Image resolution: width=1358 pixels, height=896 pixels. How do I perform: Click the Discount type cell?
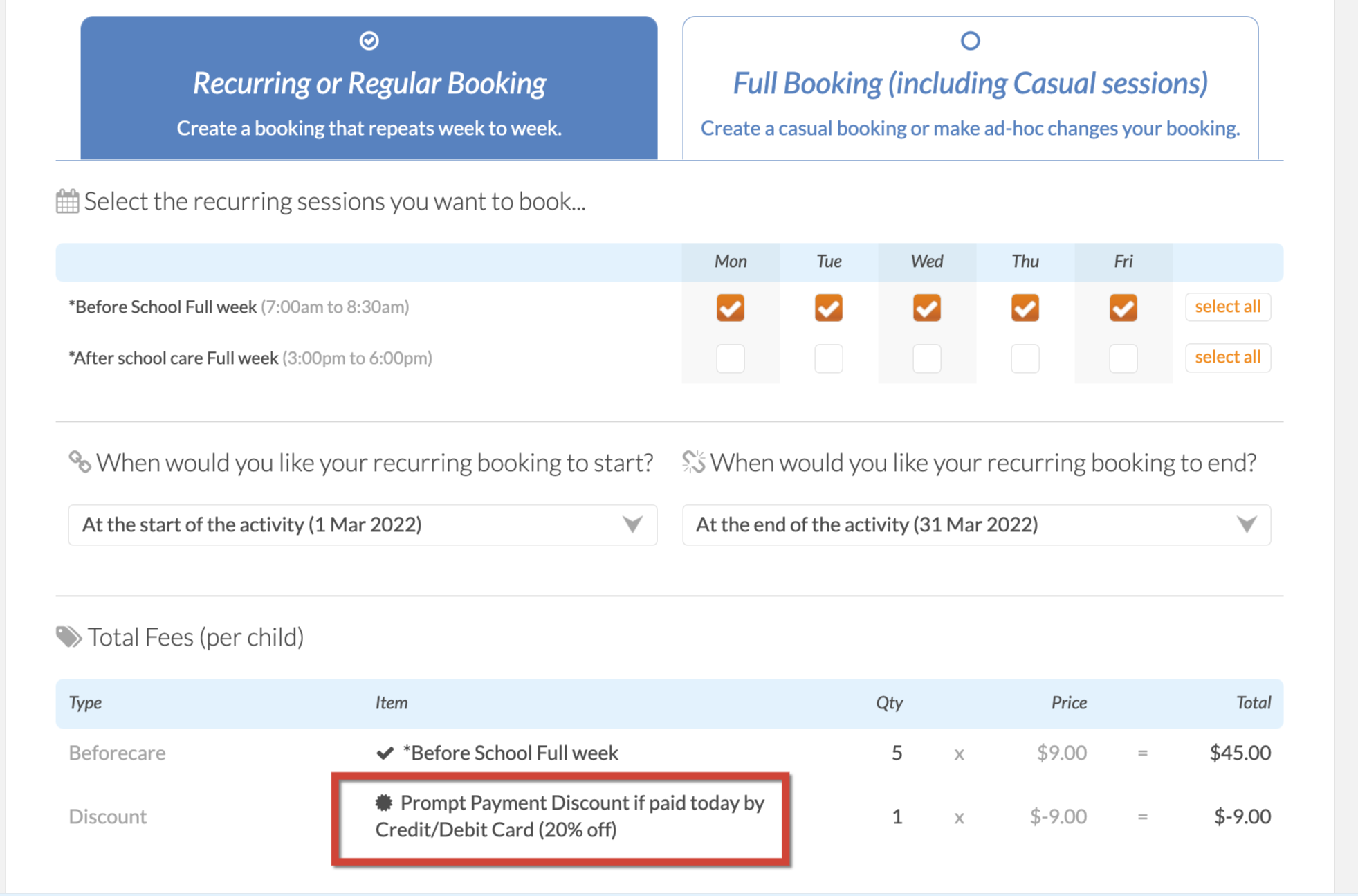tap(107, 816)
